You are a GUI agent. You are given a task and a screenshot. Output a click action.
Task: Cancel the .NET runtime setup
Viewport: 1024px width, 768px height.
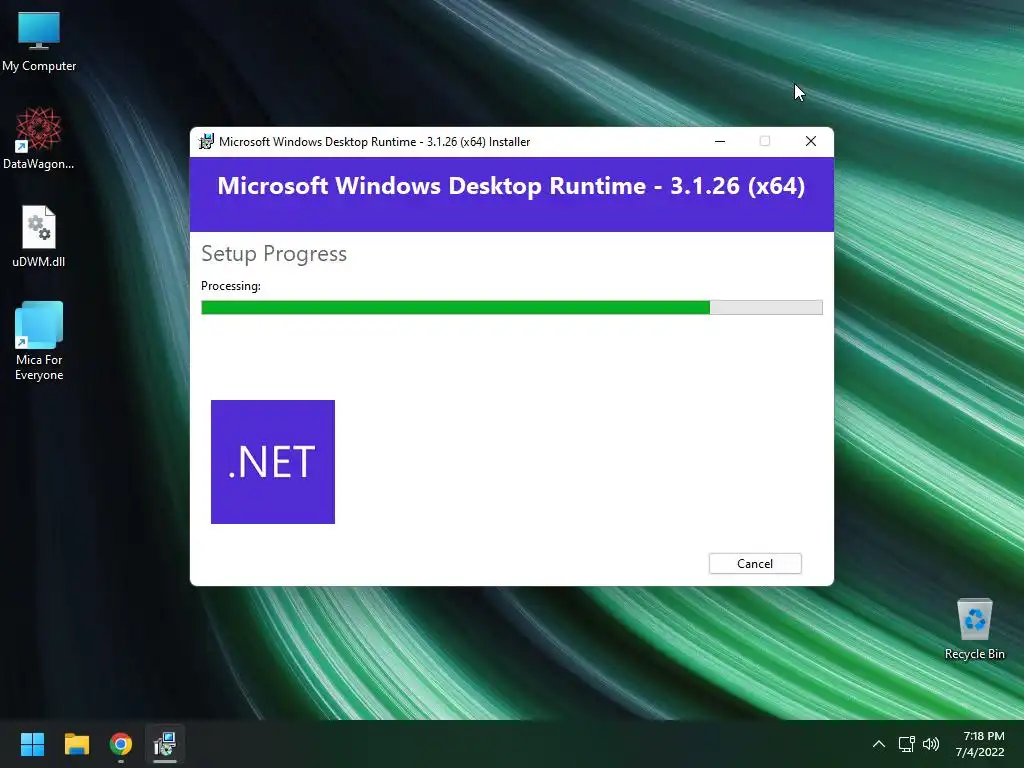pos(755,564)
